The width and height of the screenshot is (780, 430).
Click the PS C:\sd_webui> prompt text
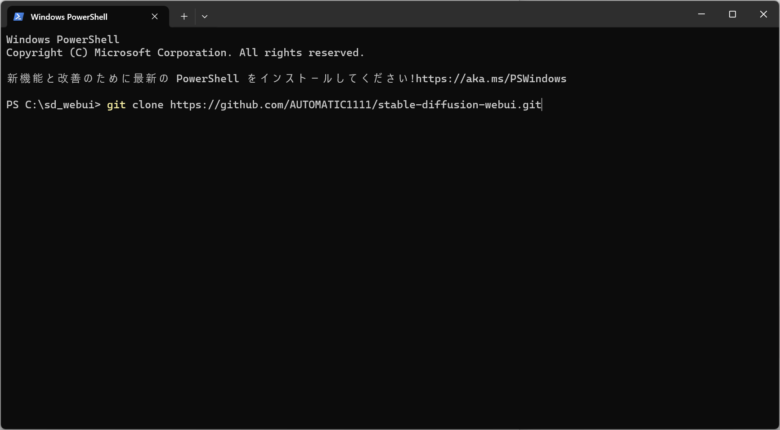[x=53, y=106]
